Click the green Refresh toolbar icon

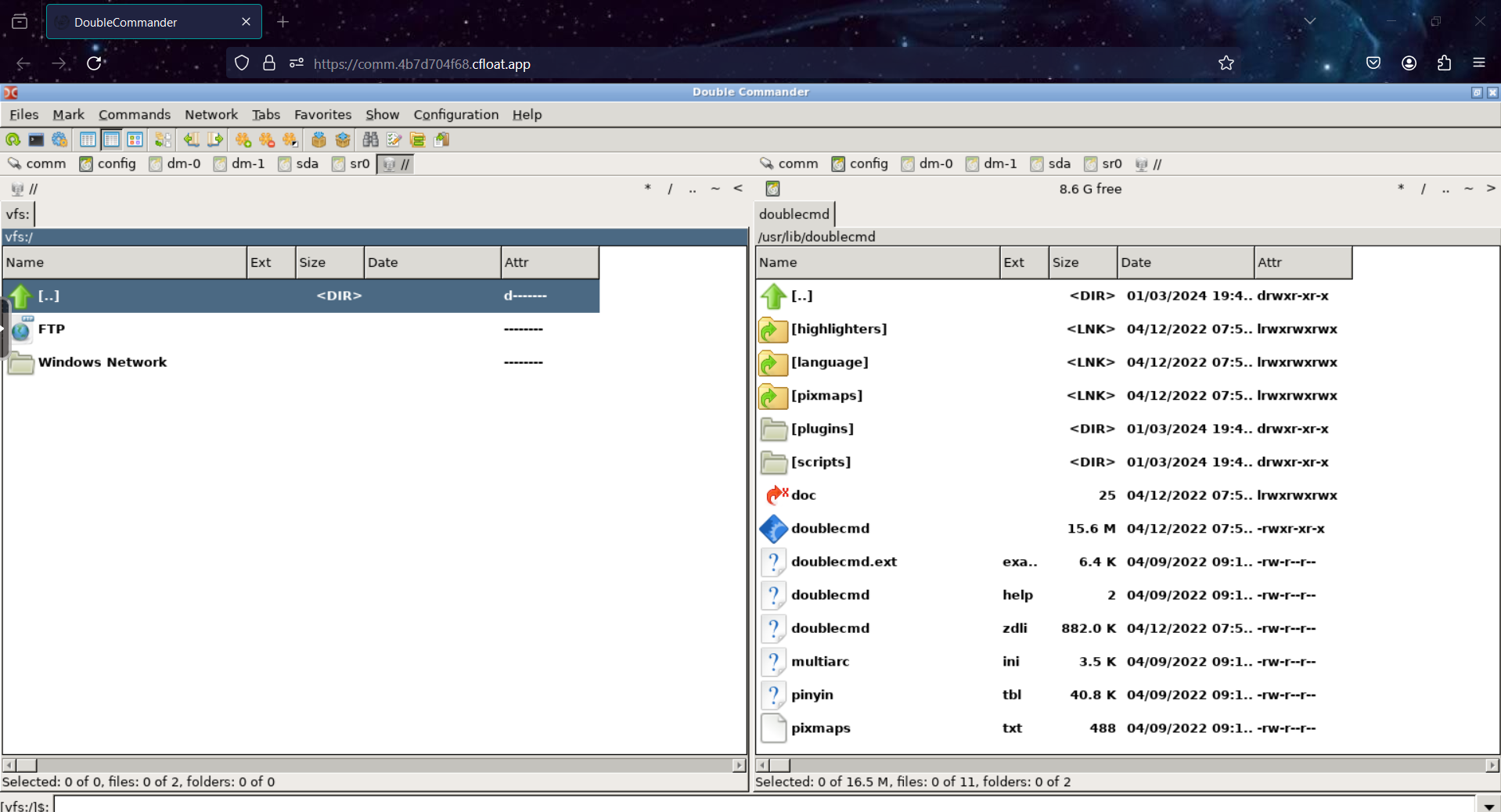click(13, 139)
